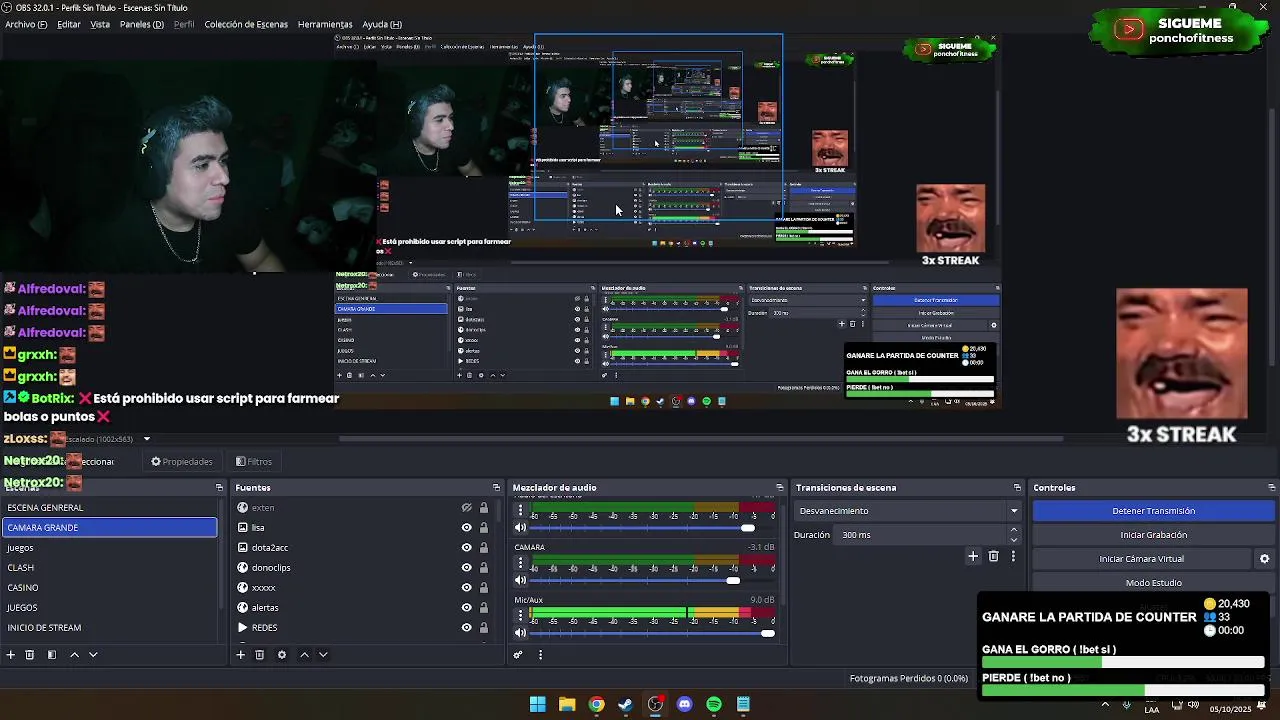The width and height of the screenshot is (1280, 720).
Task: Open the Colección de Escenas menu
Action: (246, 24)
